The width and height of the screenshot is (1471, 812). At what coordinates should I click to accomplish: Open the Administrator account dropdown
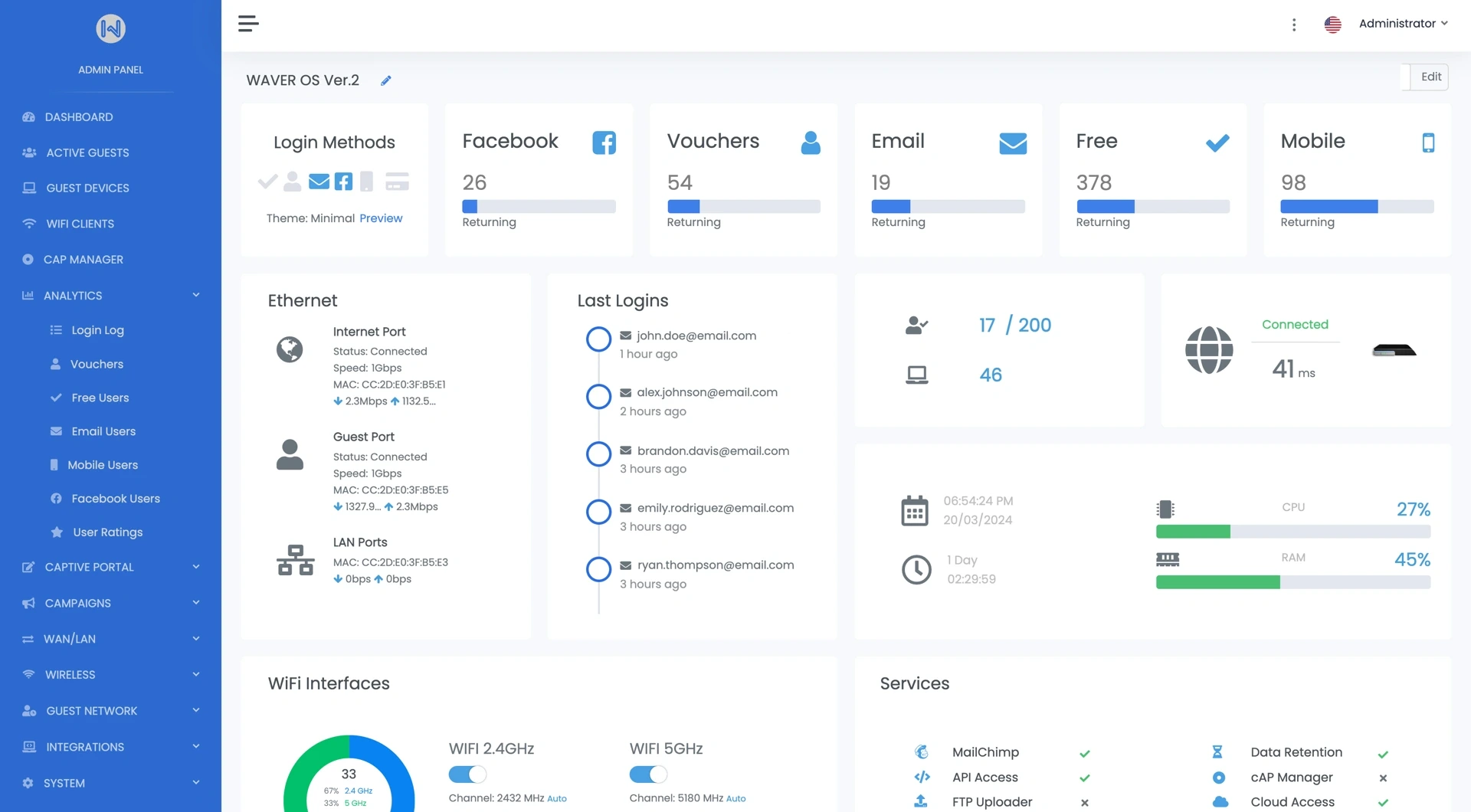click(x=1403, y=24)
